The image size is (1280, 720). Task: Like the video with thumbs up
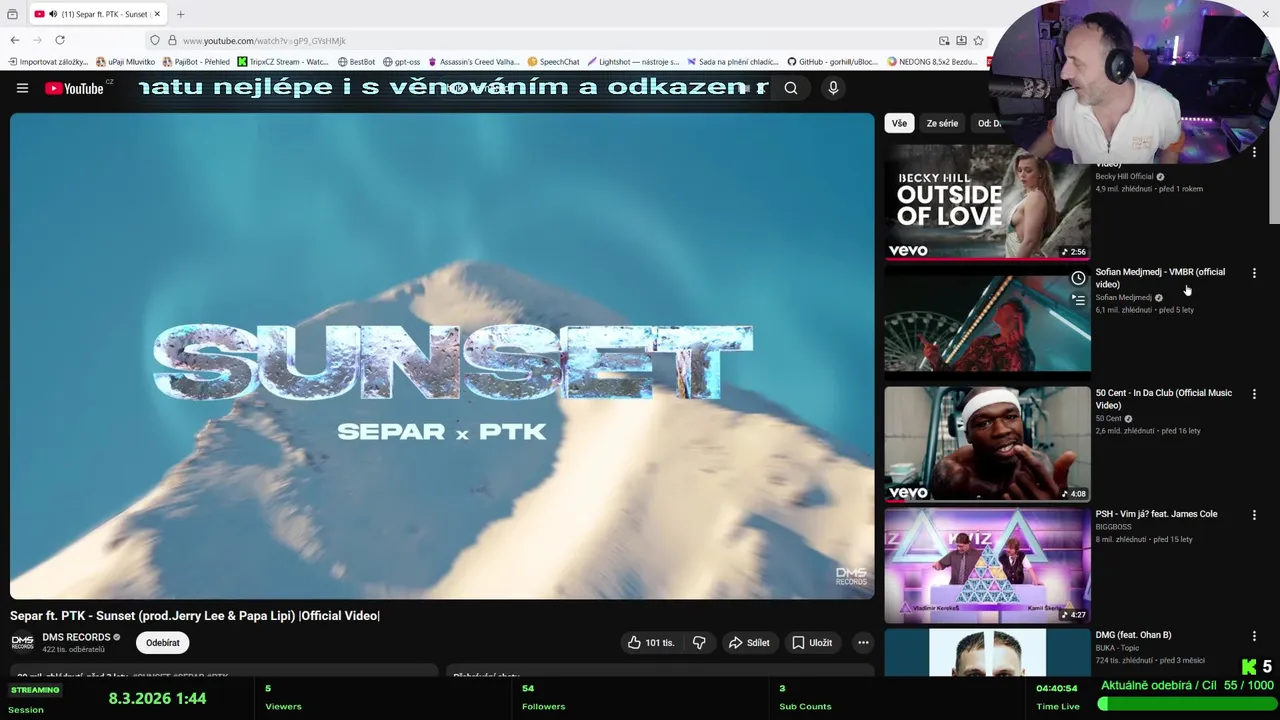coord(650,643)
